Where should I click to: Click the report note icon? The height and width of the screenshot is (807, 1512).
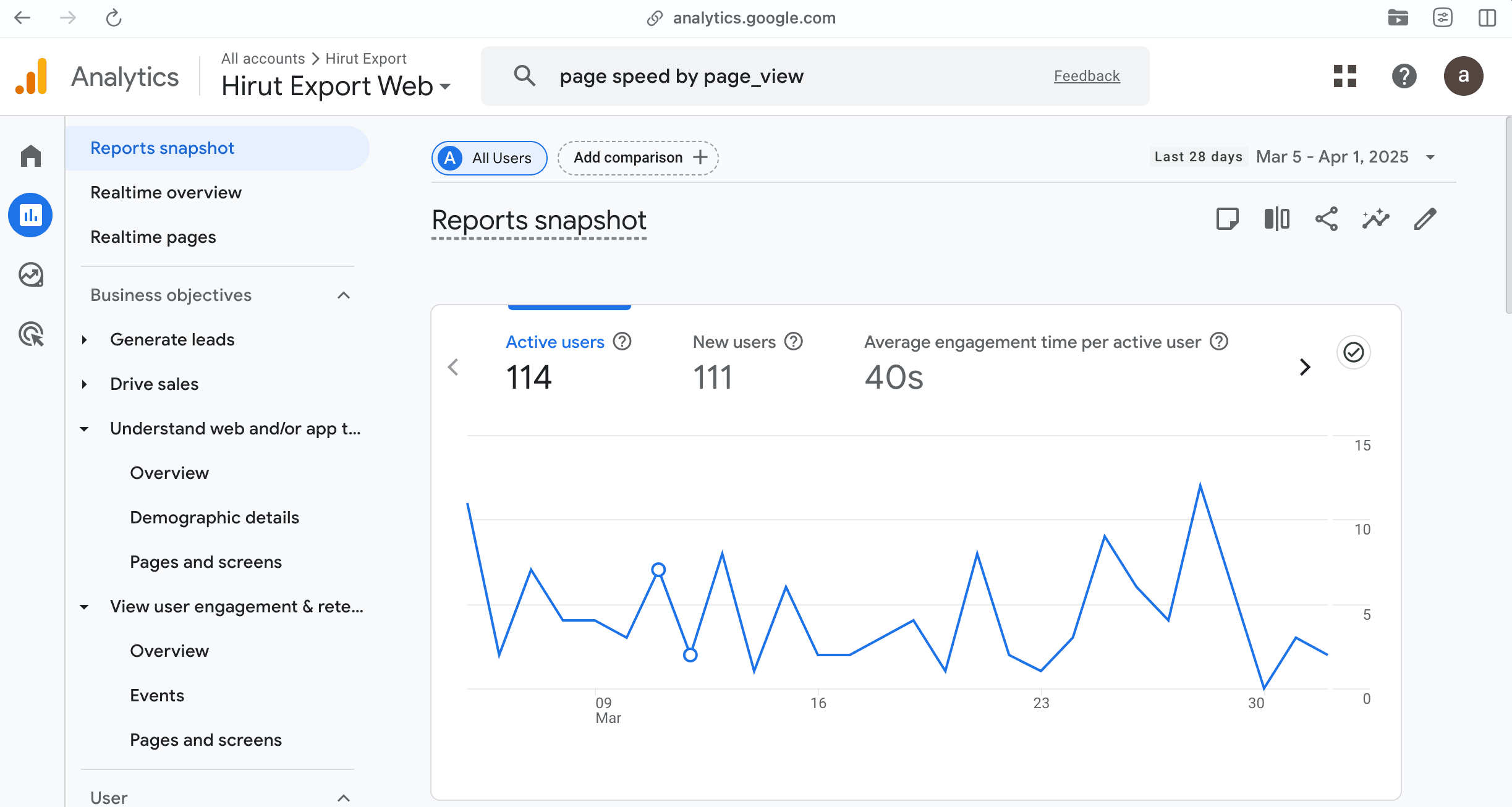1228,219
